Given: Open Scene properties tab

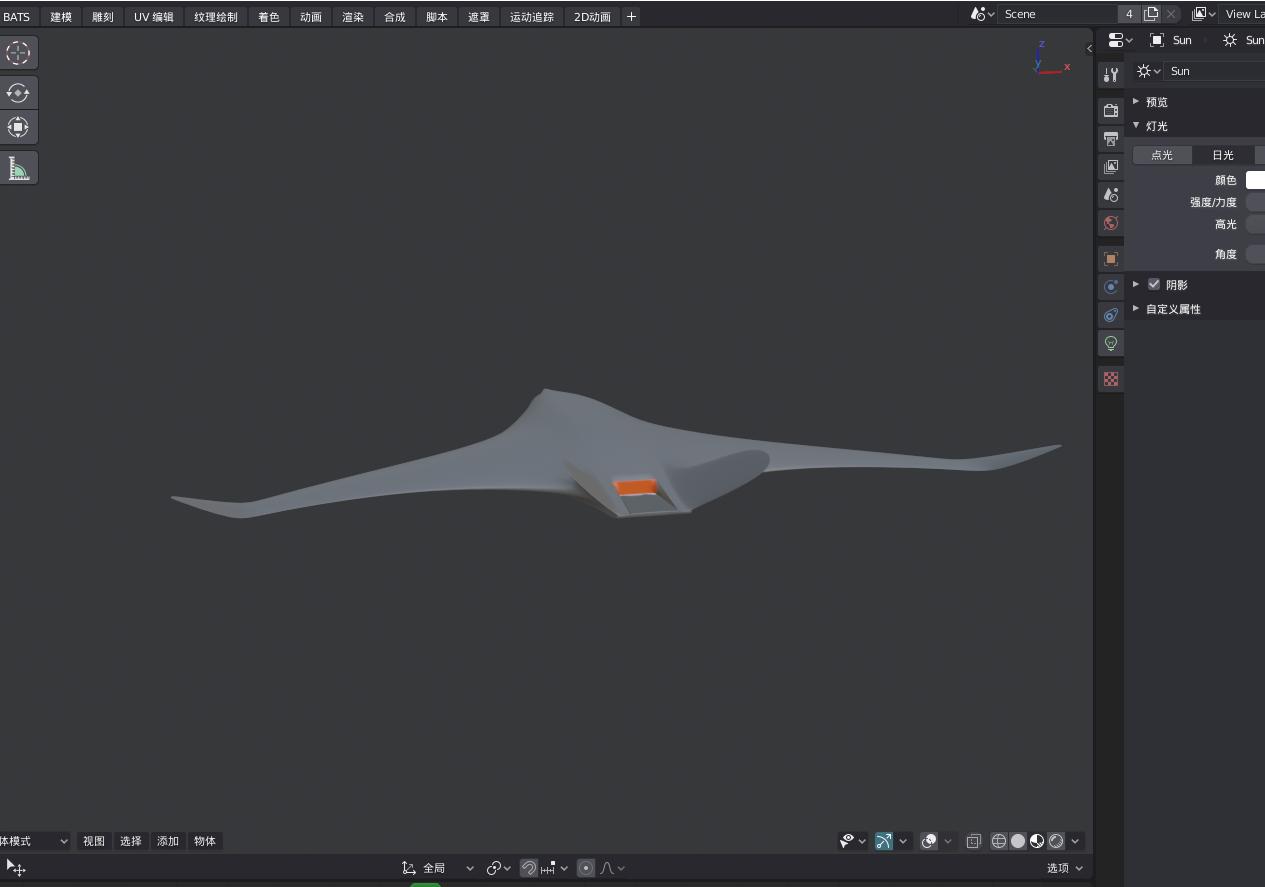Looking at the screenshot, I should point(1110,194).
